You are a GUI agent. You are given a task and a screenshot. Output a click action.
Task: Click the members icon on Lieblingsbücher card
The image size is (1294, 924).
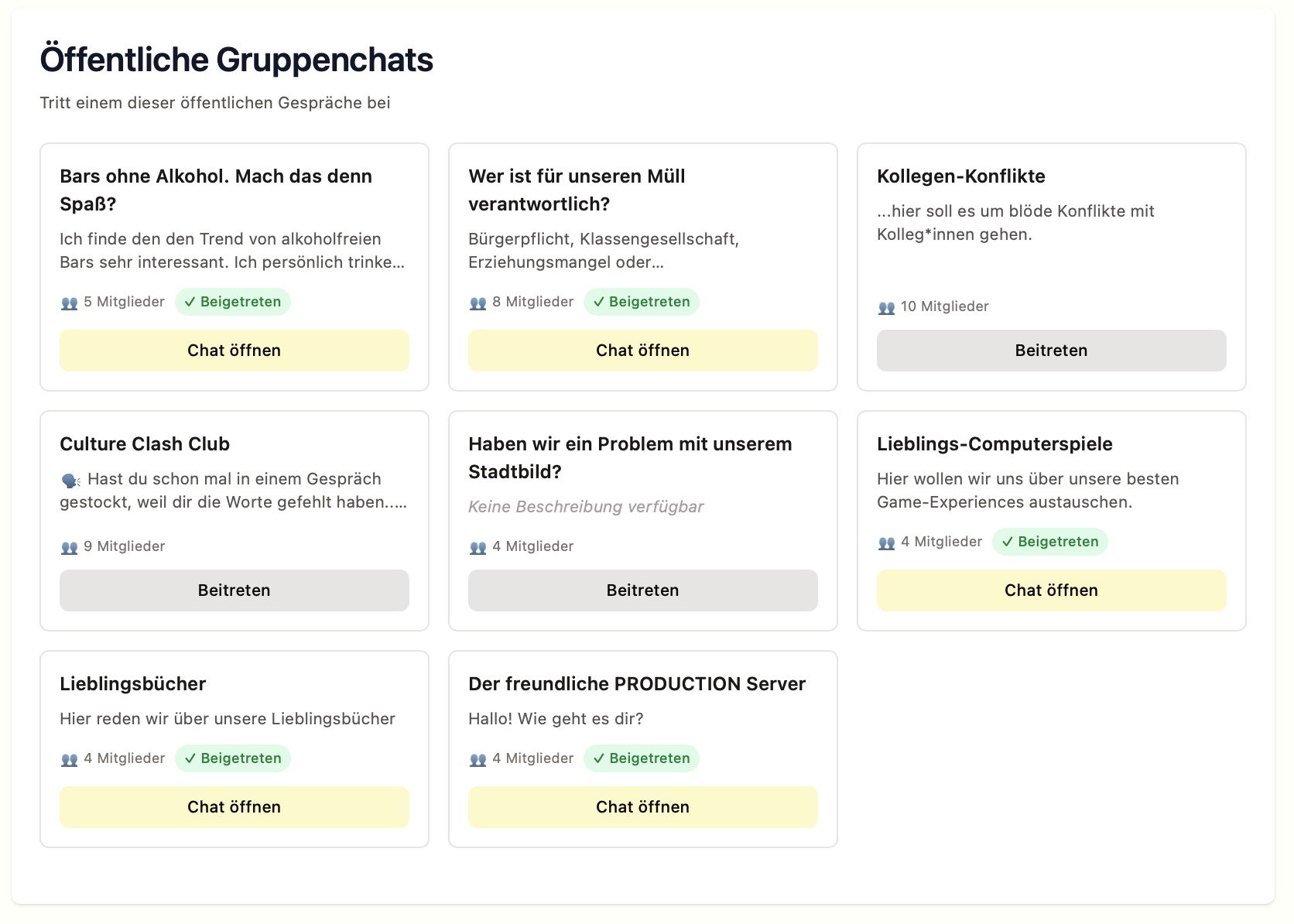click(x=68, y=759)
